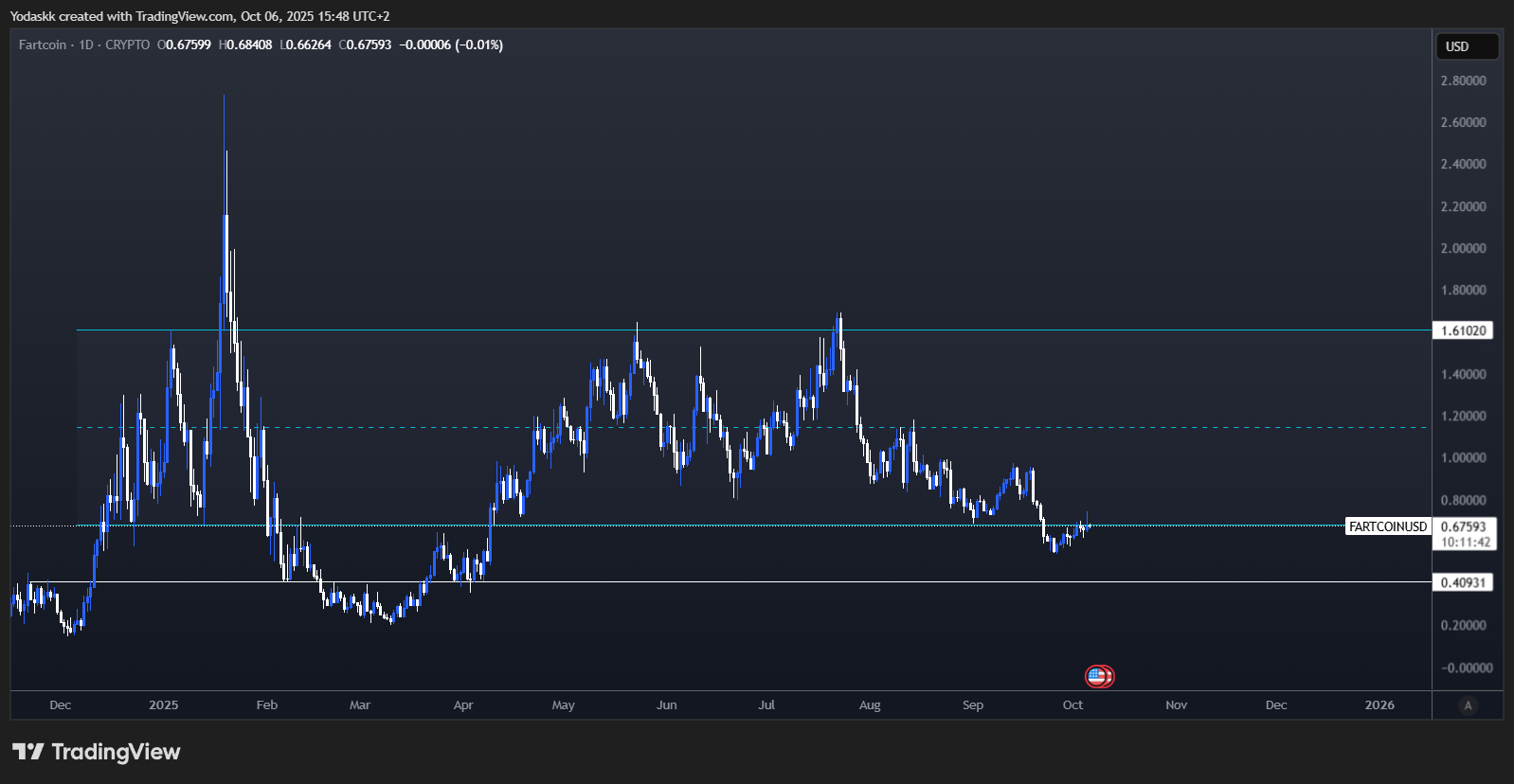Image resolution: width=1514 pixels, height=784 pixels.
Task: Click the close value C0.67593 in legend
Action: tap(365, 45)
